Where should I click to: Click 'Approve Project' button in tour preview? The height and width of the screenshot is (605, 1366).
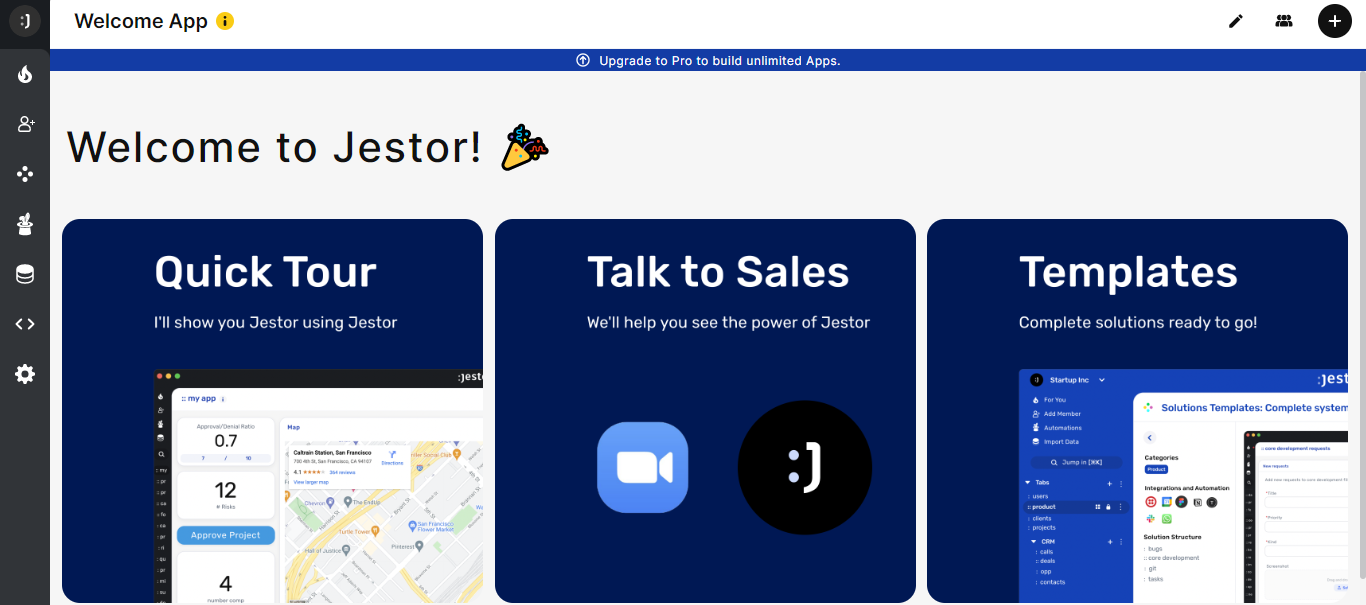[226, 535]
